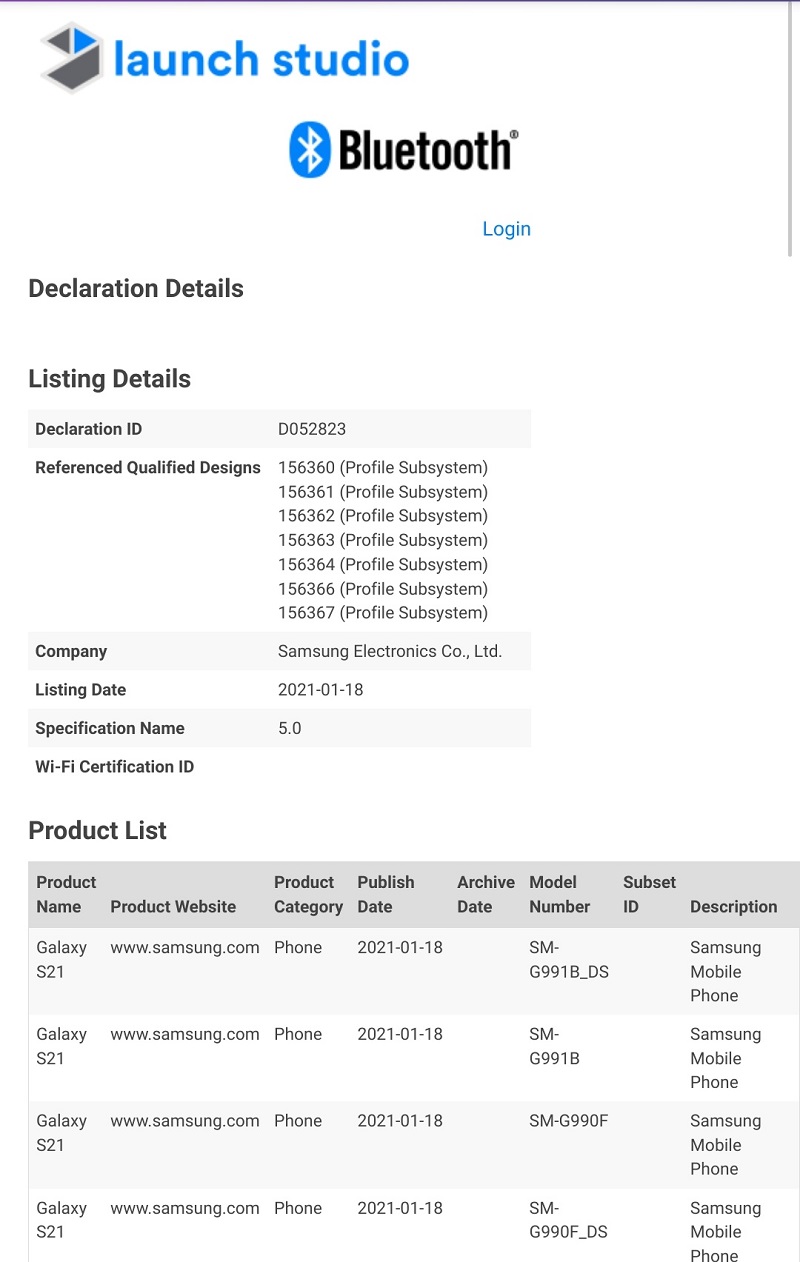Select the Listing Date 2021-01-18 entry

coord(320,689)
